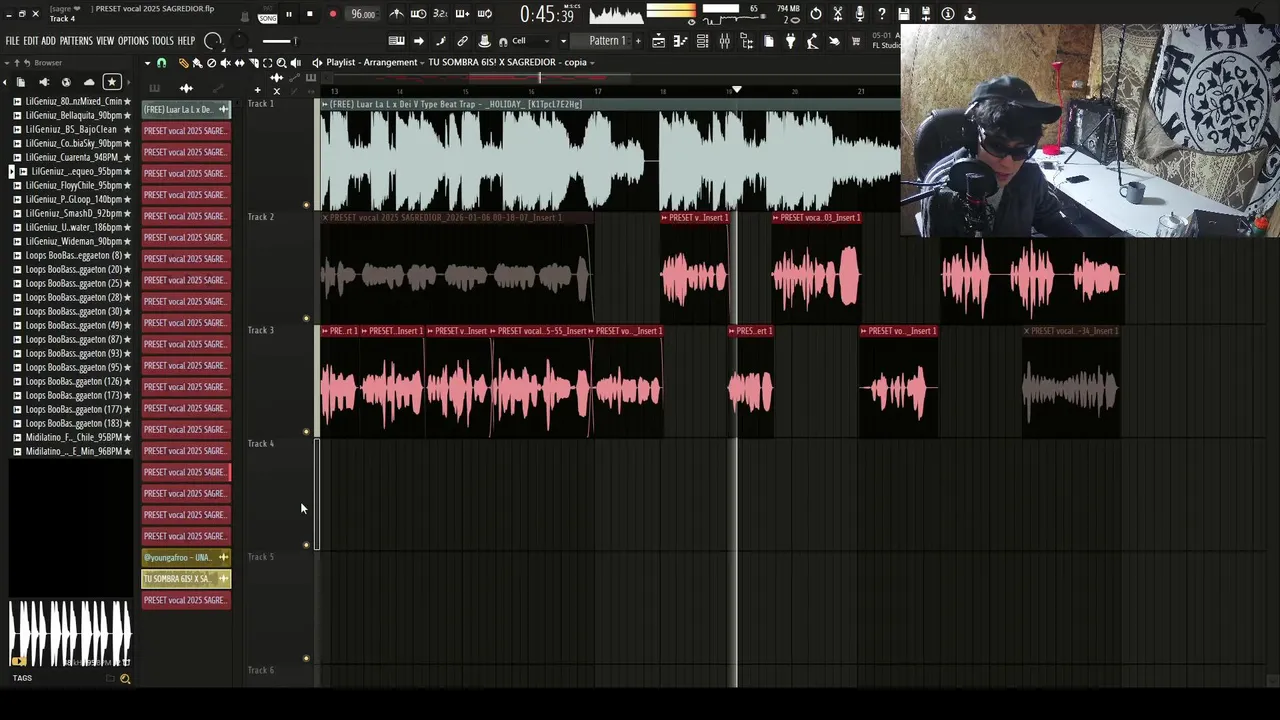This screenshot has height=720, width=1280.
Task: Click the export render download icon
Action: tap(970, 14)
